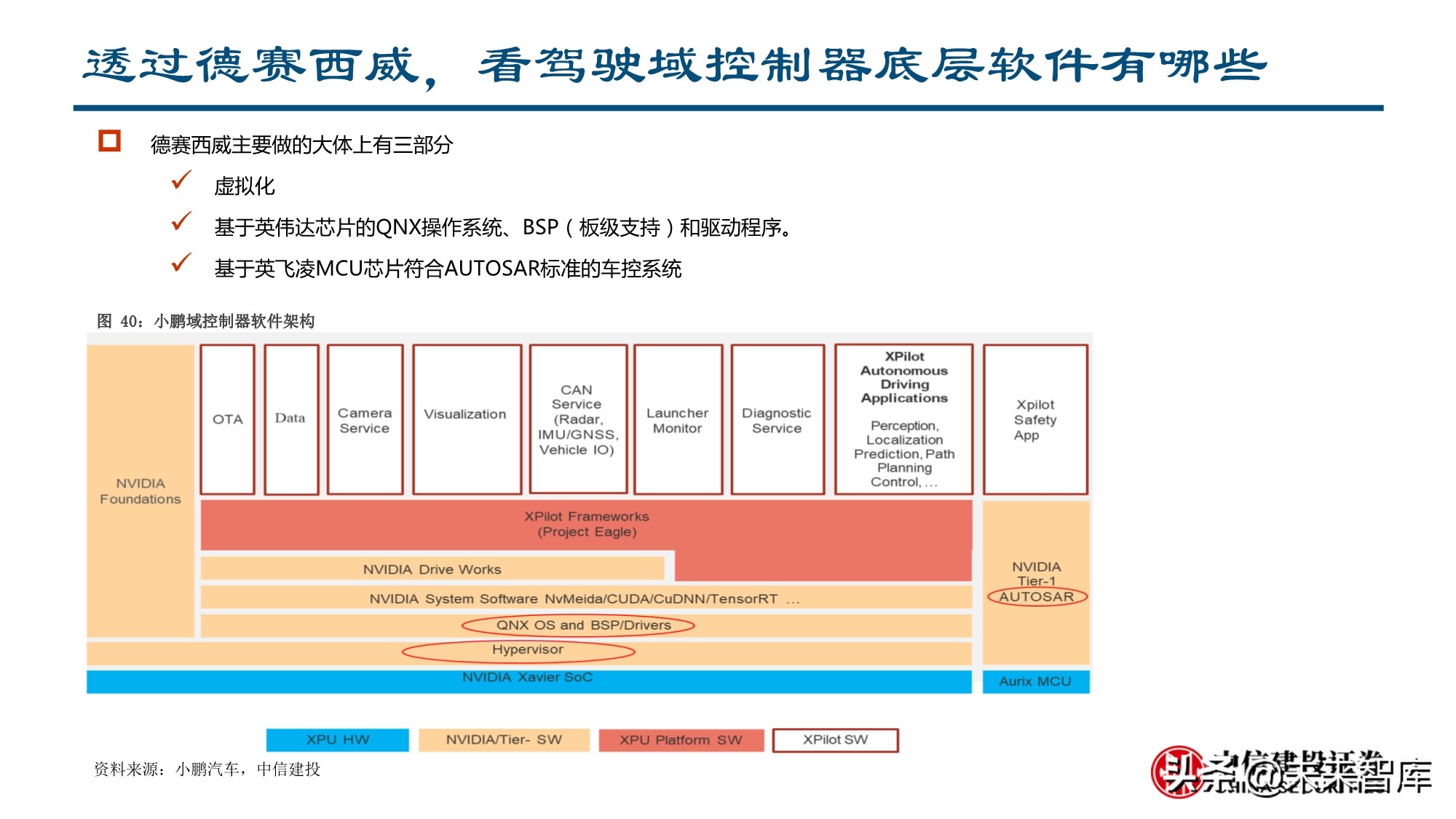This screenshot has width=1456, height=819.
Task: Click the slide title about 德赛西威
Action: point(675,66)
